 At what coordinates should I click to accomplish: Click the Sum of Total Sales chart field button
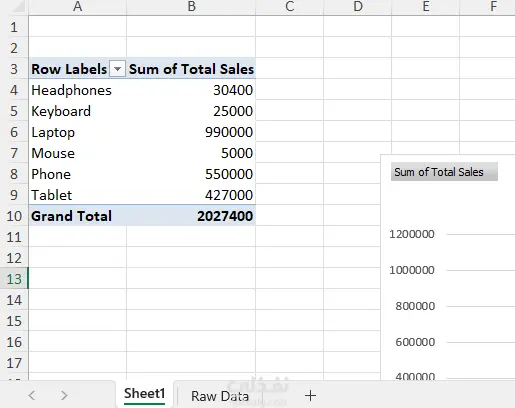pos(444,172)
